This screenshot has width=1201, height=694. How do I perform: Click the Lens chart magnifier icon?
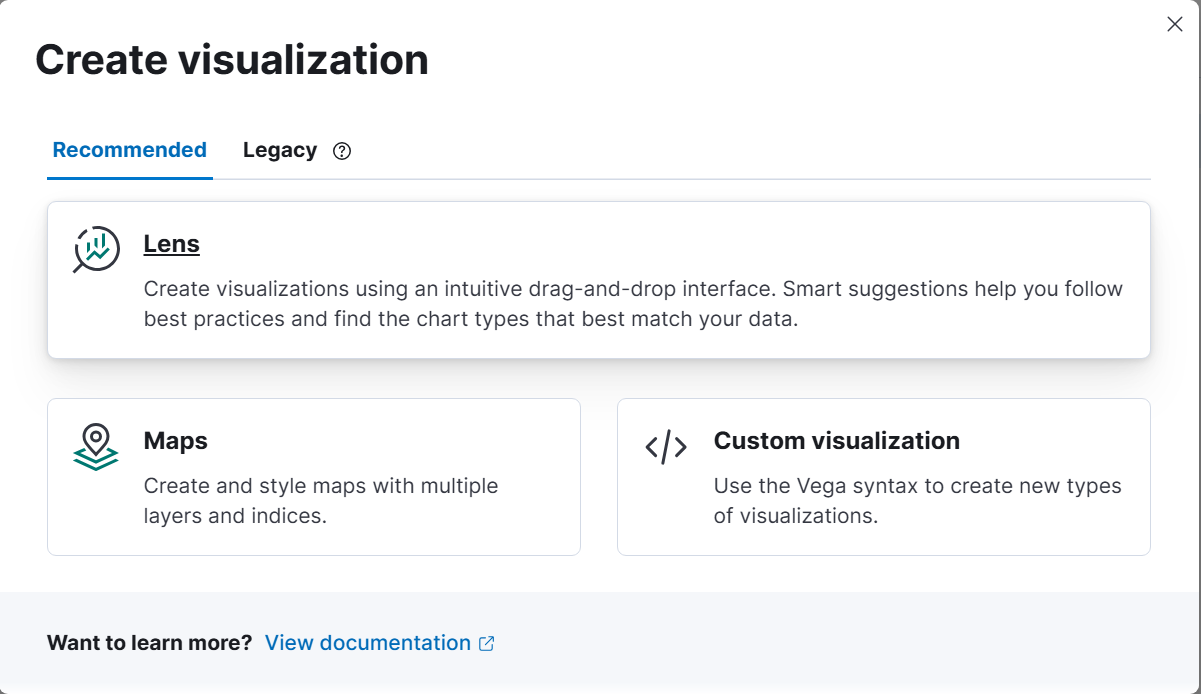click(96, 249)
